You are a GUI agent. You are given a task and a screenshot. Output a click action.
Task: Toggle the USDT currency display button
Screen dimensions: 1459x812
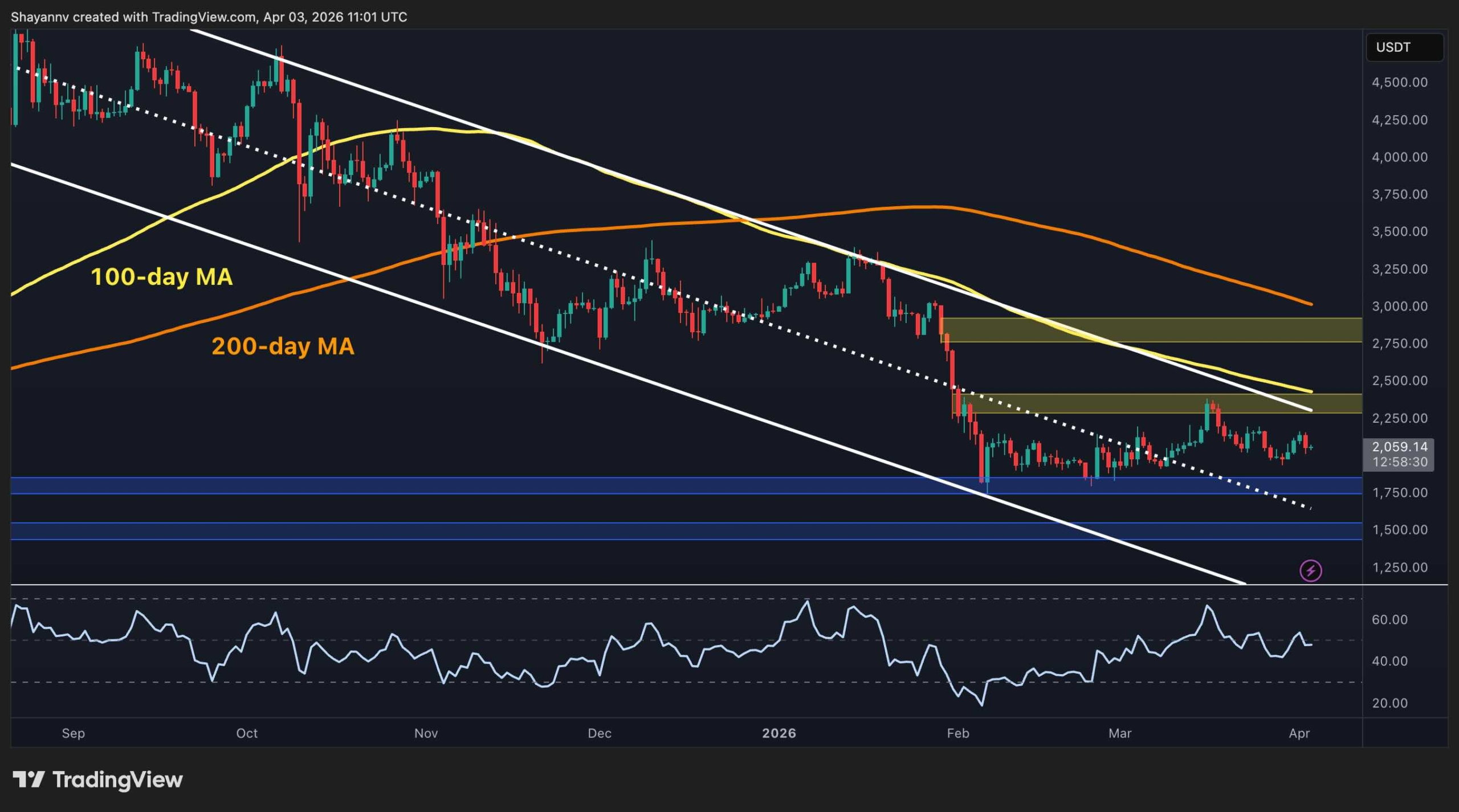[x=1405, y=47]
